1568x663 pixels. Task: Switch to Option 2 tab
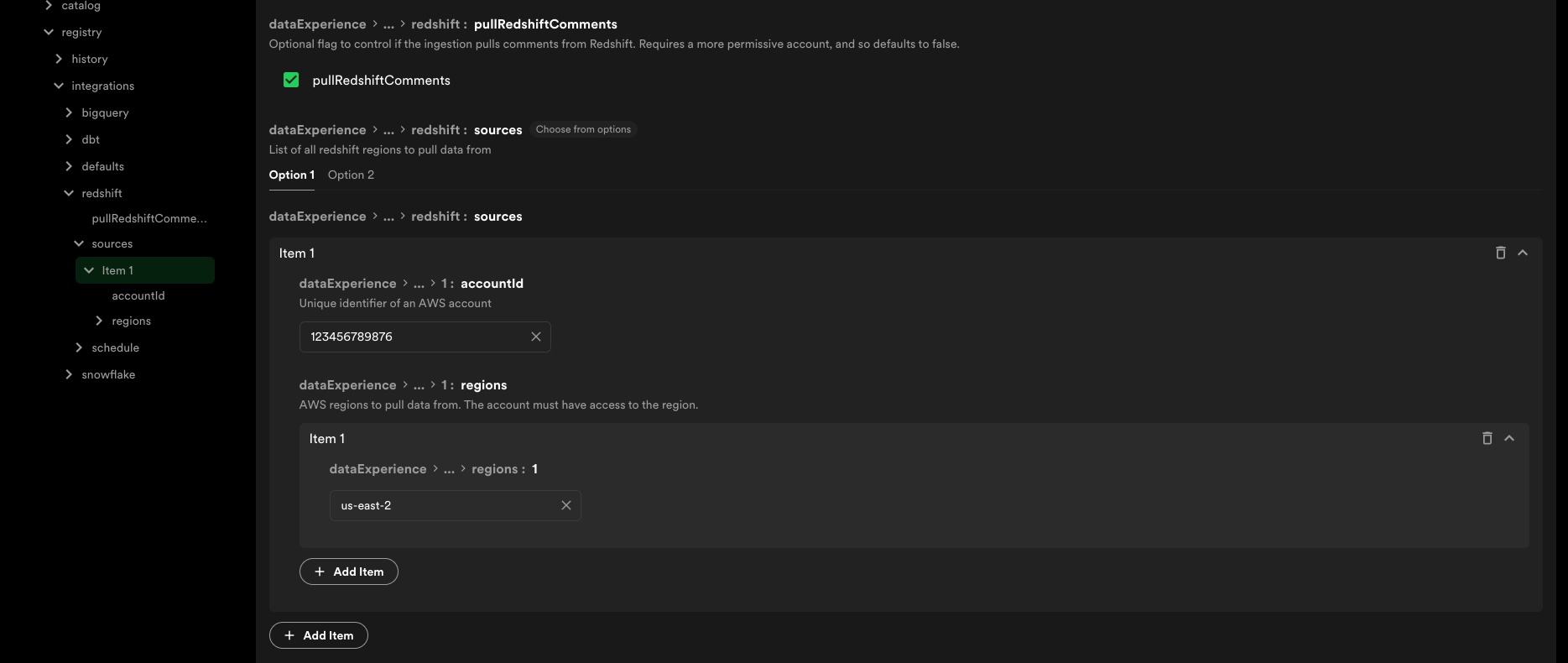(351, 175)
